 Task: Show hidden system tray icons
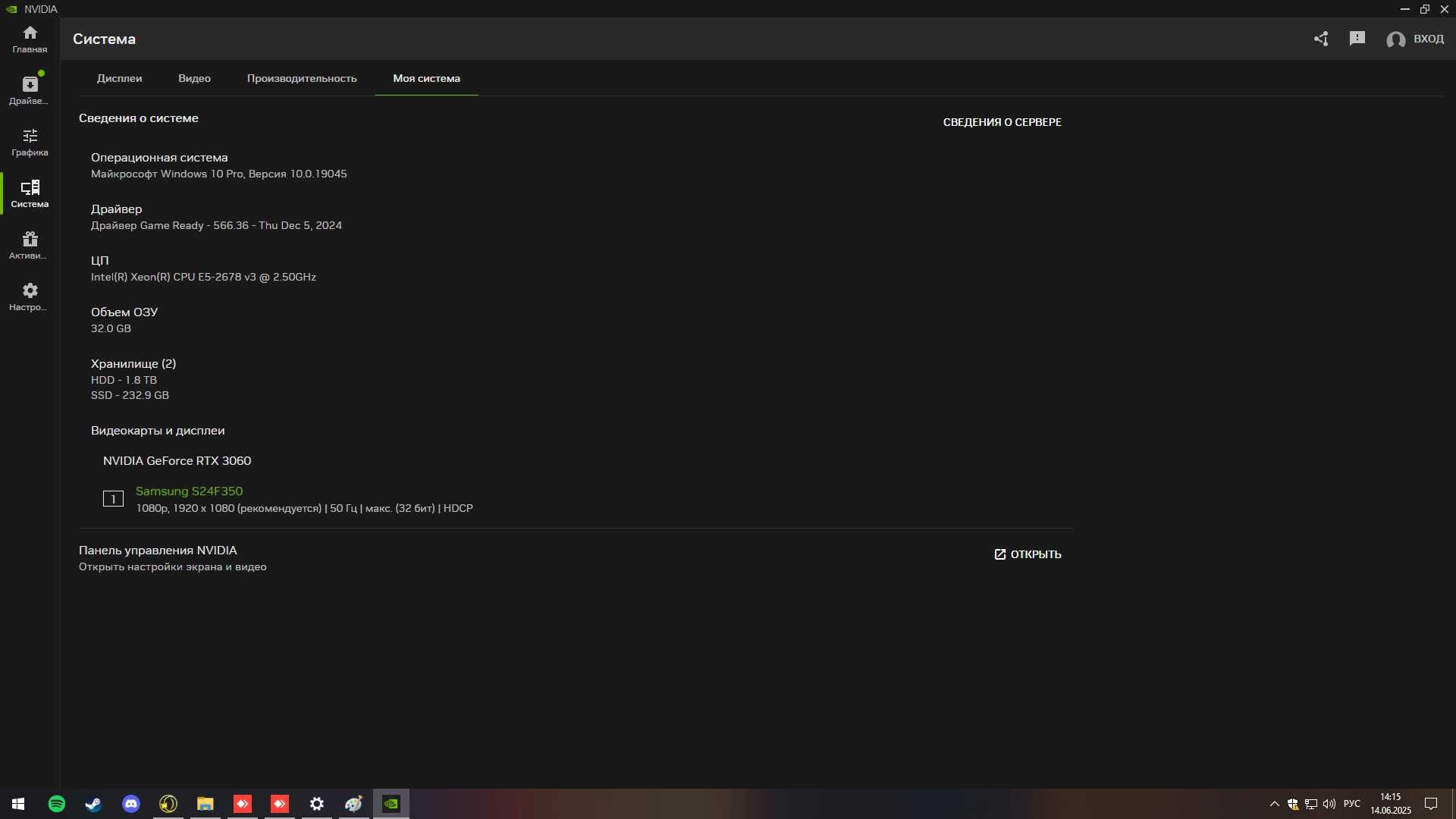coord(1274,804)
